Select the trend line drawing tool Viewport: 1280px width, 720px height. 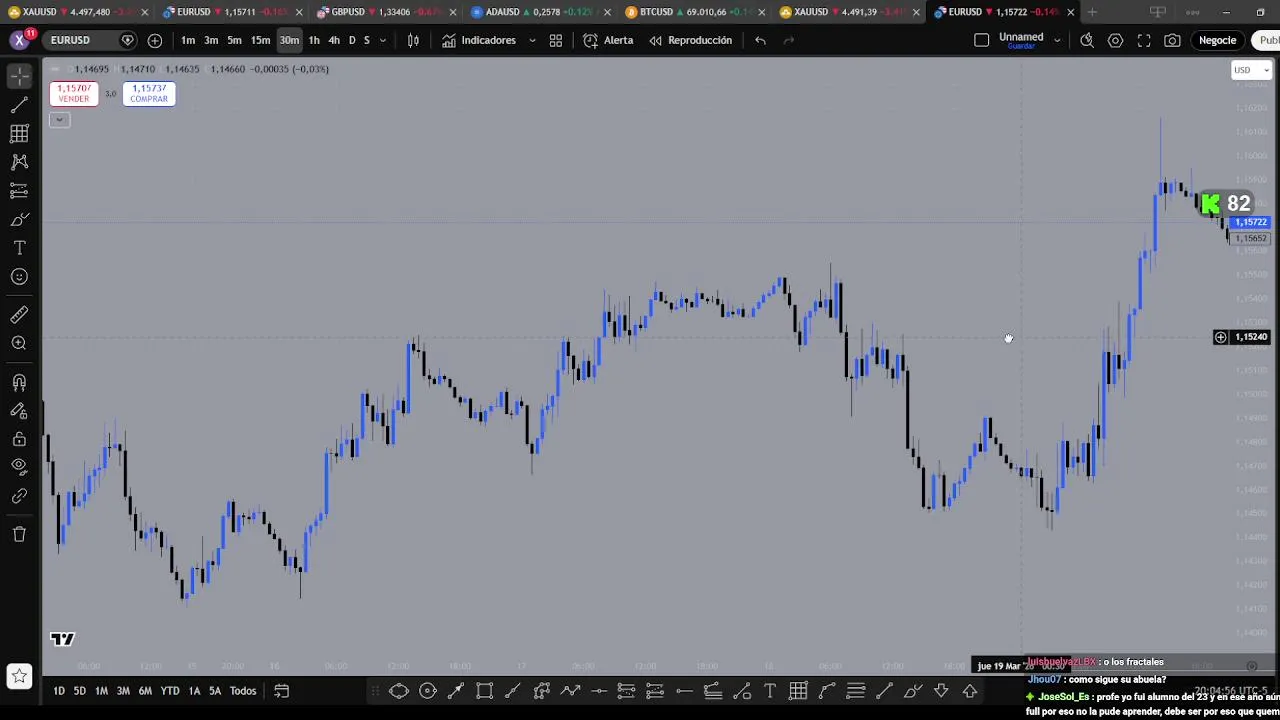[19, 105]
